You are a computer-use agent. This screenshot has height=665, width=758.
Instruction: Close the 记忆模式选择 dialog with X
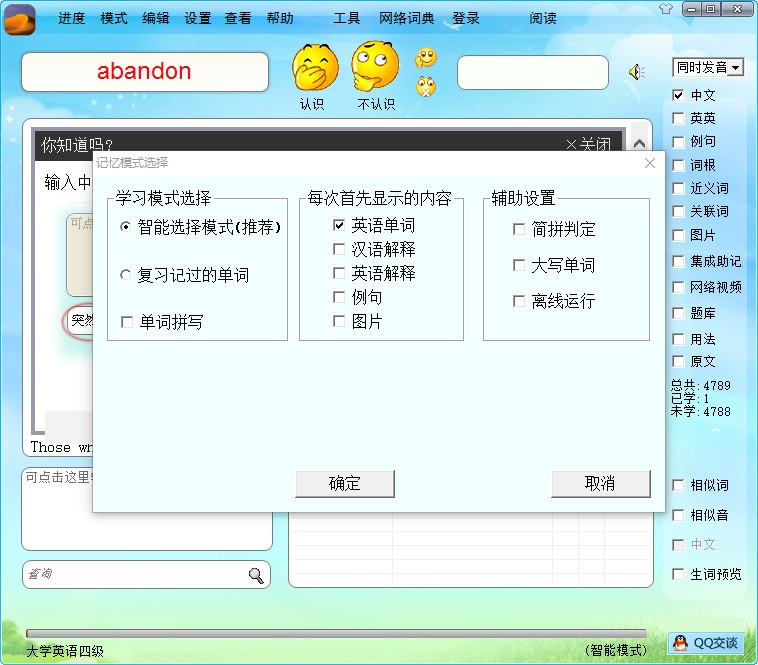[x=650, y=163]
